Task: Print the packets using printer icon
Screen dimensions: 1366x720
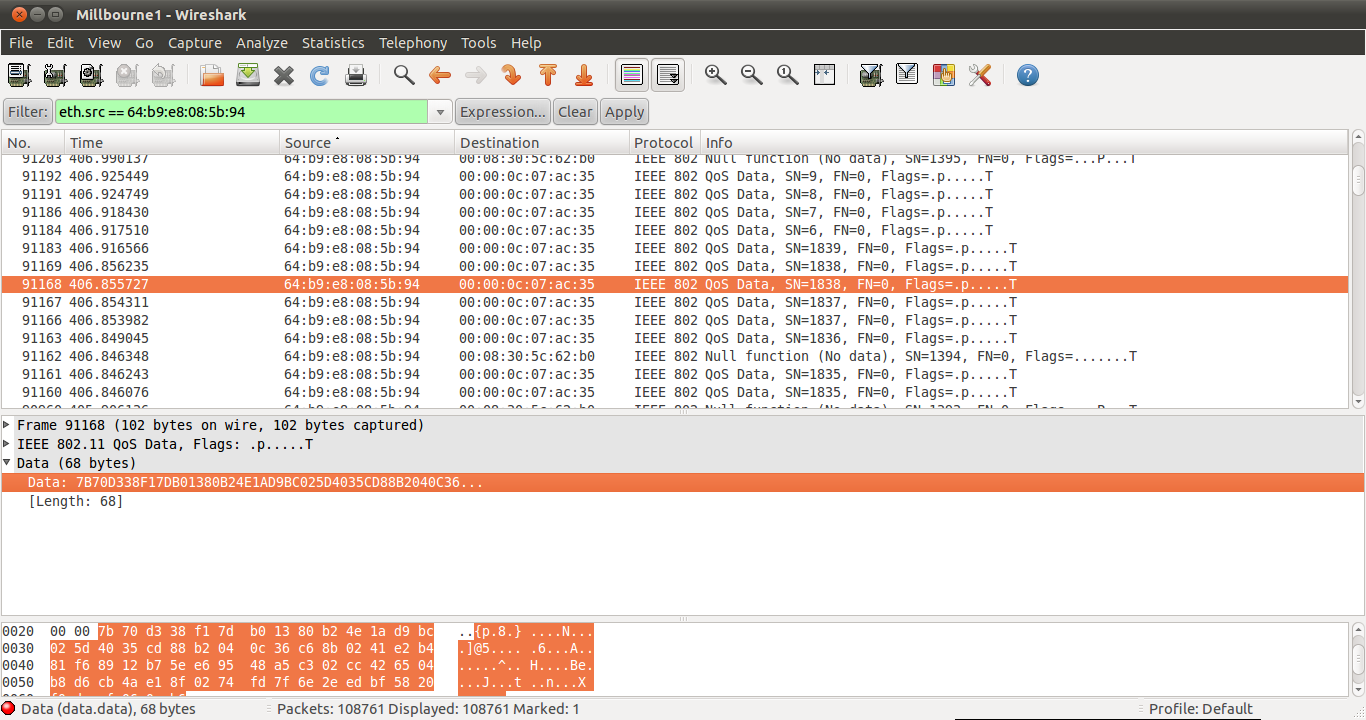Action: [356, 75]
